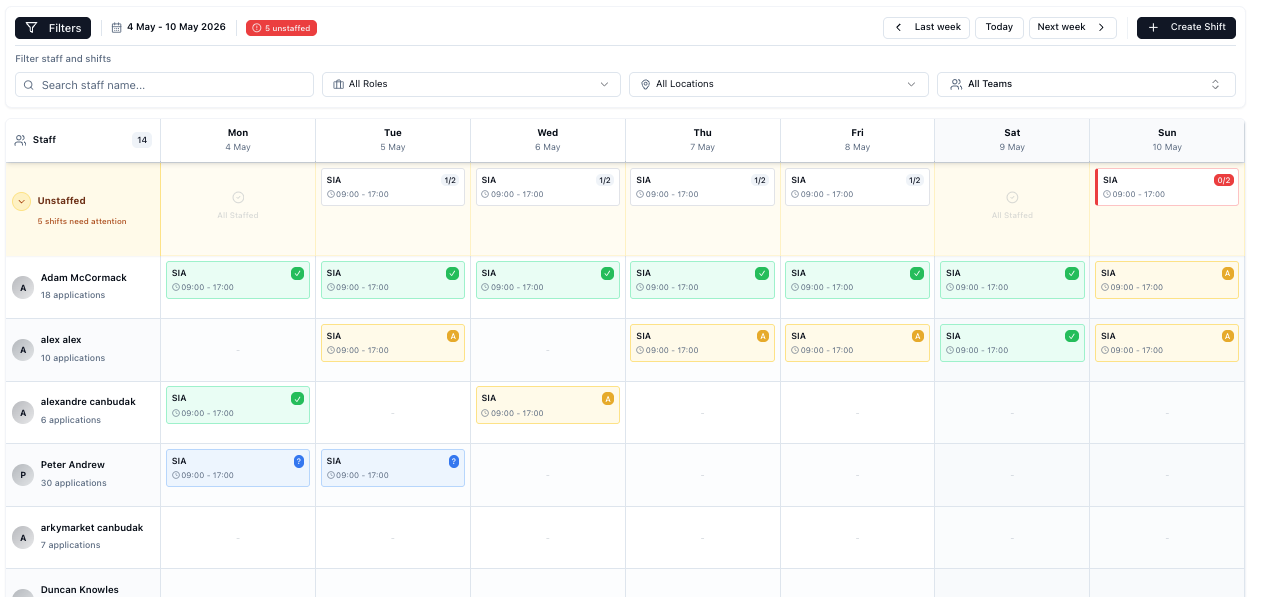Open the red 0/2 SIA shift on Sunday

click(1167, 187)
